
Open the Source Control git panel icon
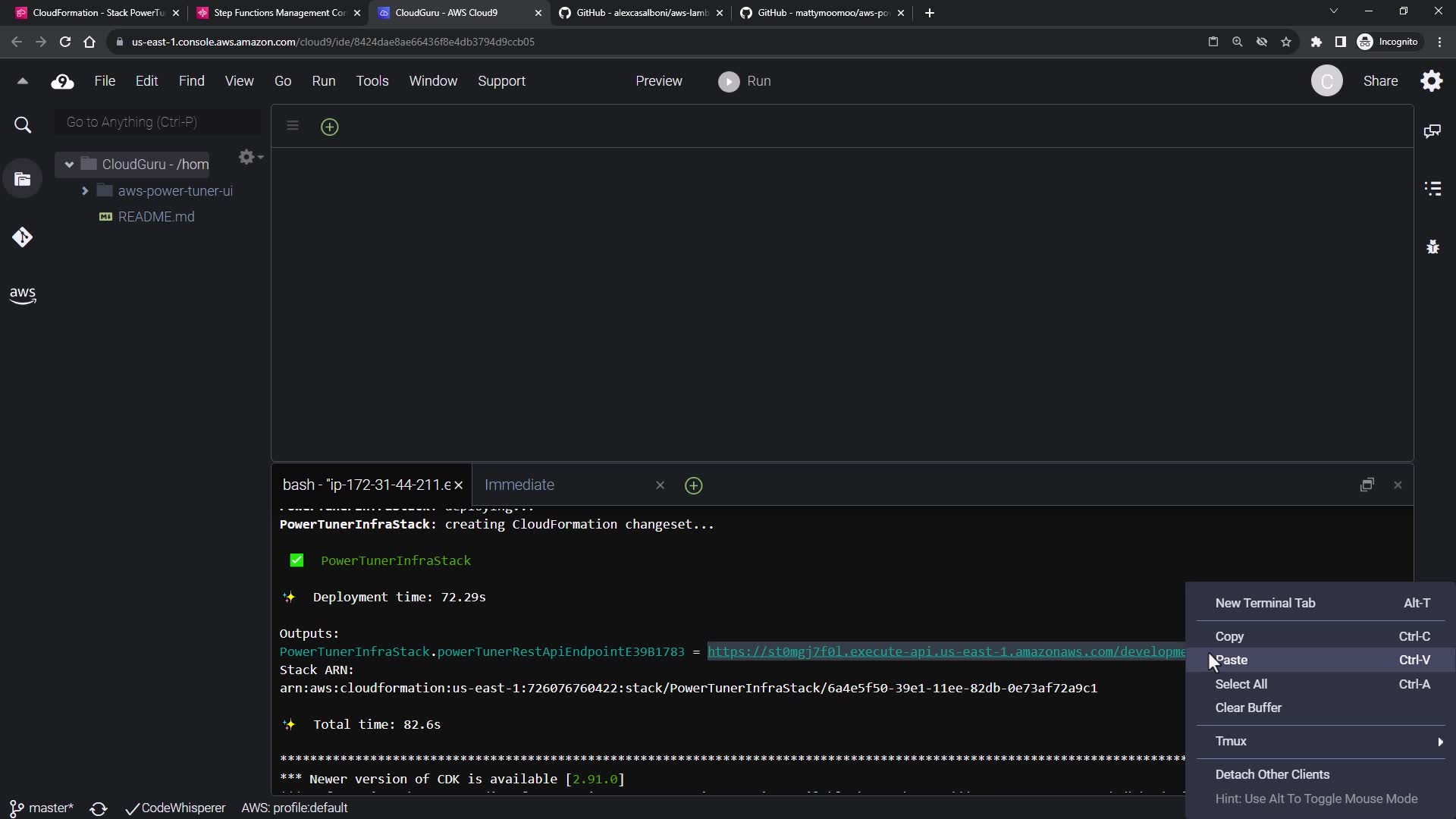[x=23, y=237]
